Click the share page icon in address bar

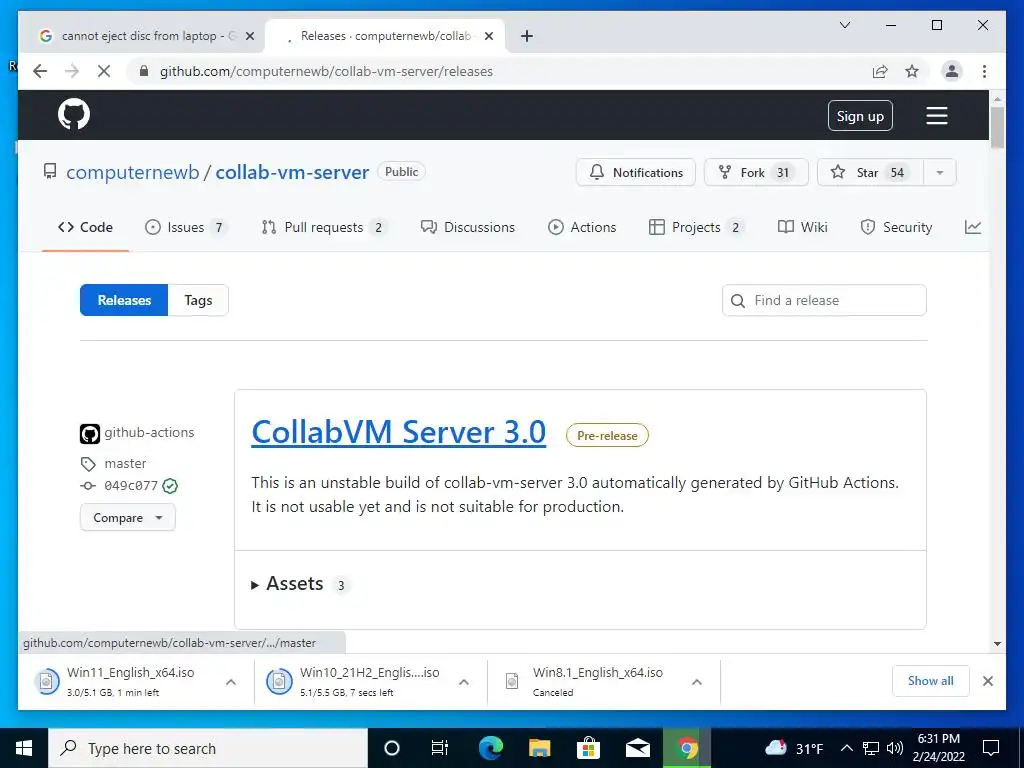(x=880, y=71)
